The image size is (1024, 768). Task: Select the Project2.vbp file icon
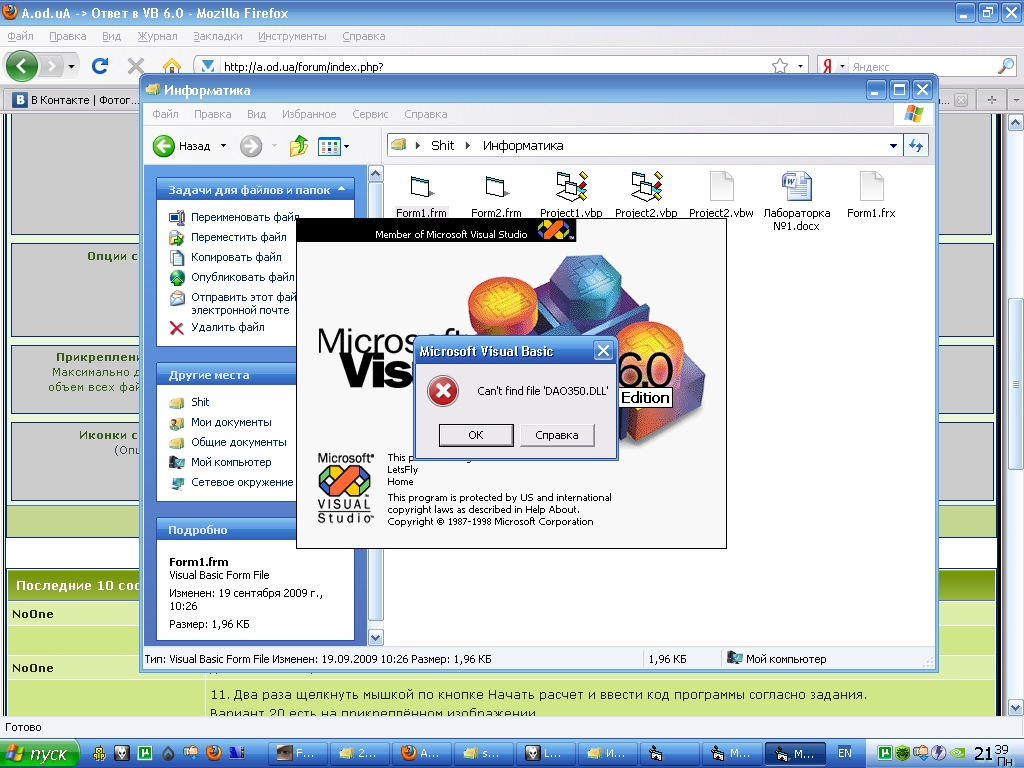tap(647, 187)
